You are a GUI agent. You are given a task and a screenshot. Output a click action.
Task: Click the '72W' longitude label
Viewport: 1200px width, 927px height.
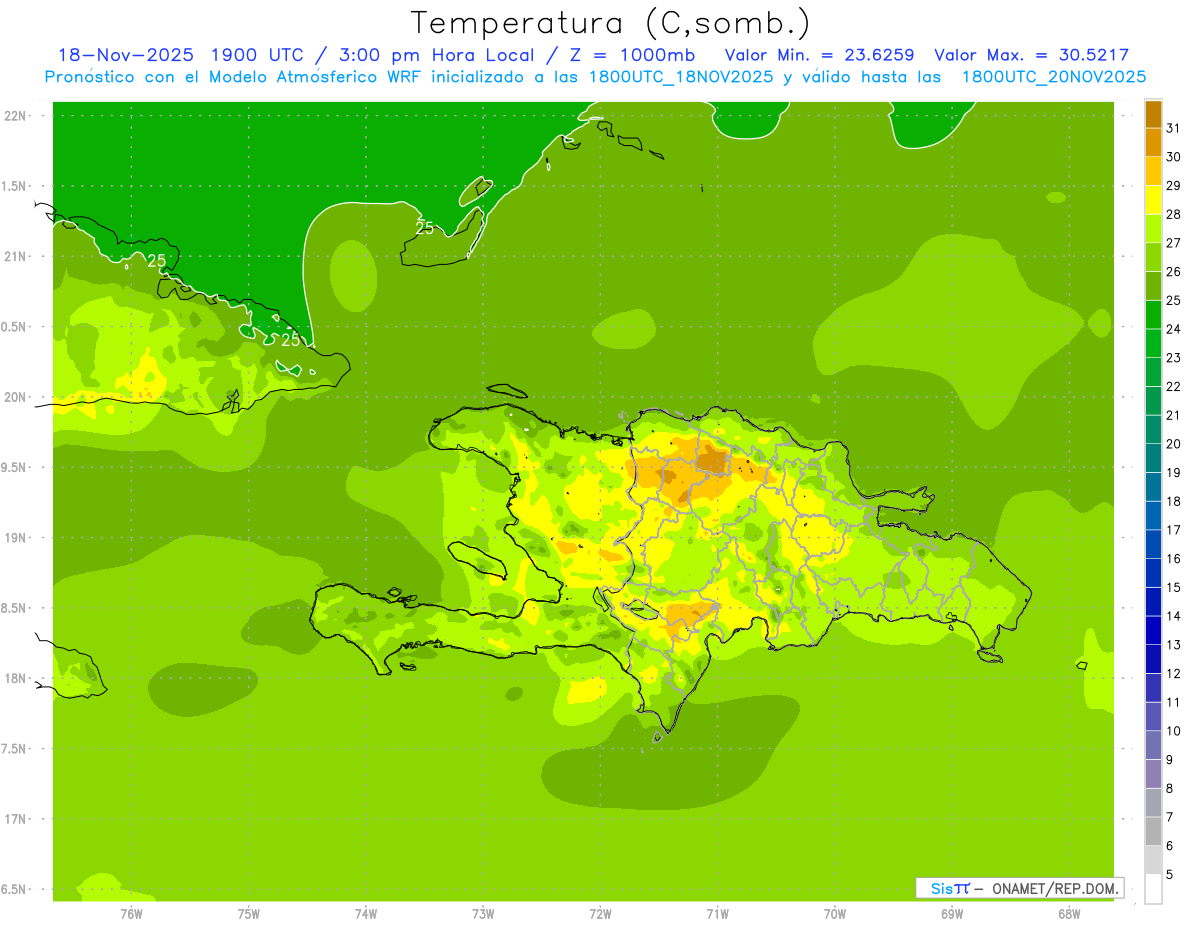601,913
